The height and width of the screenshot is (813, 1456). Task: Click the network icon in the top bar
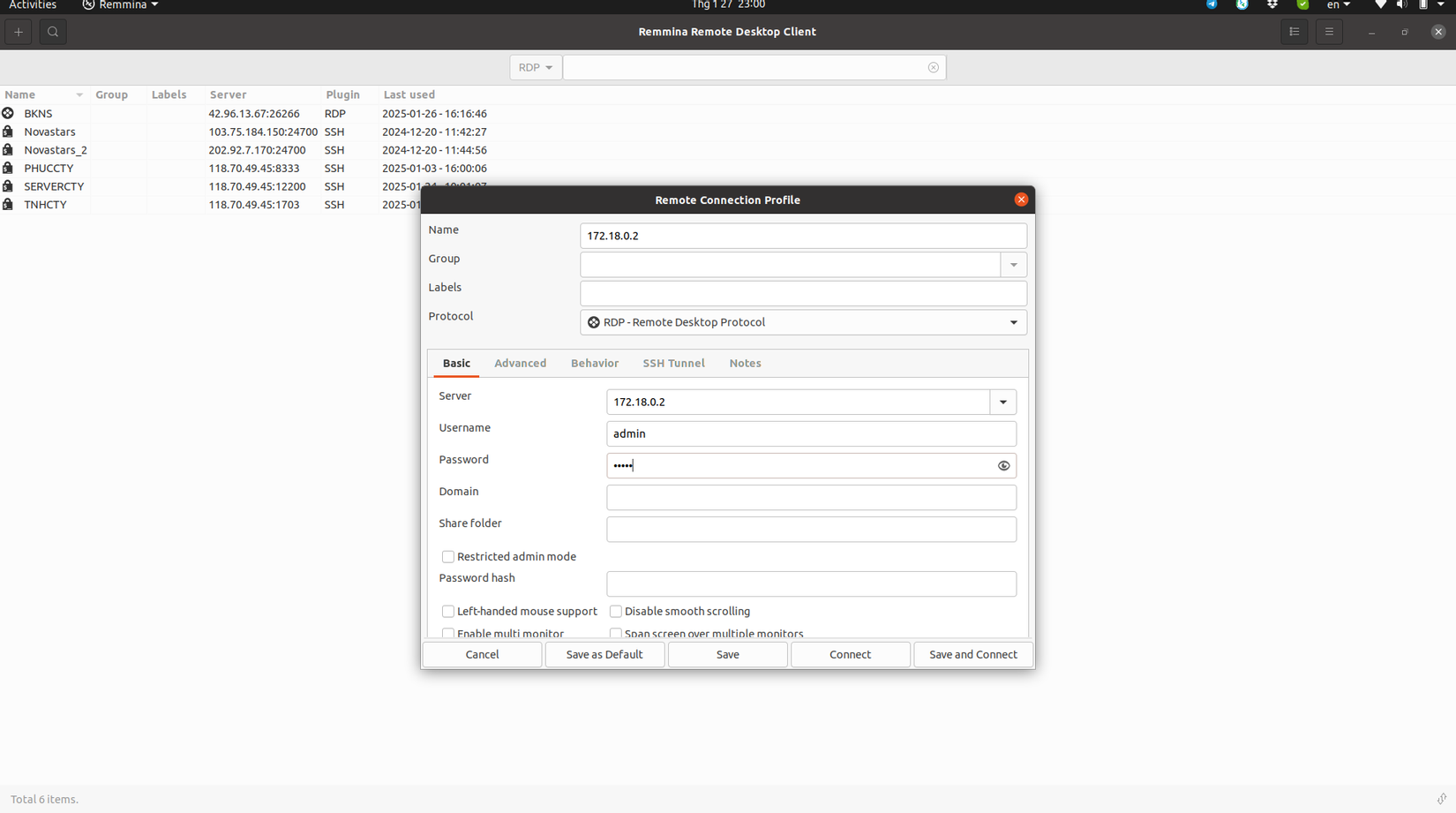(x=1381, y=4)
